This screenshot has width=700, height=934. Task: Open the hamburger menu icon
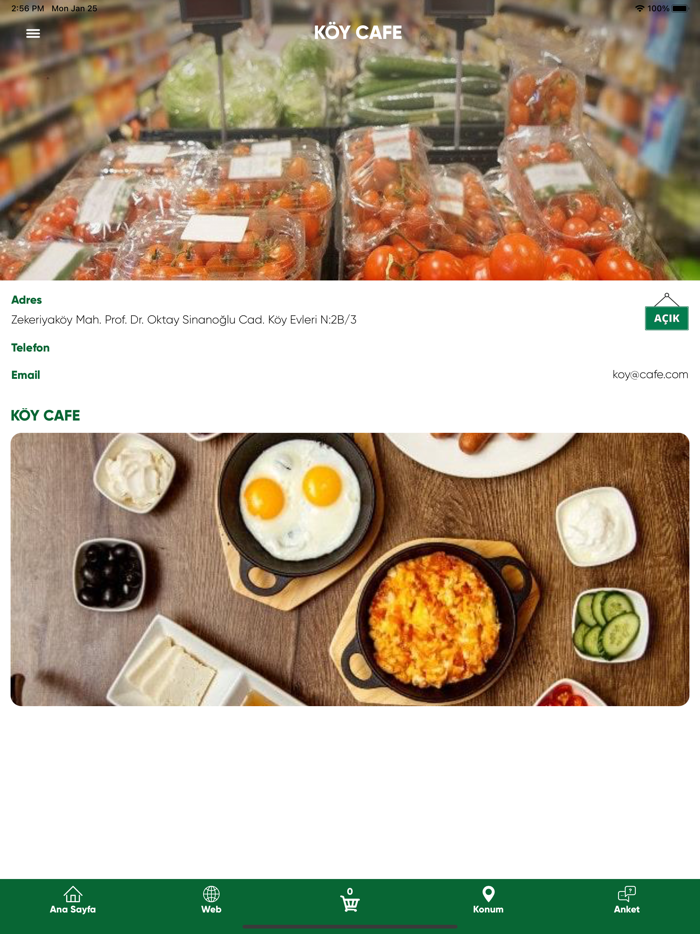tap(33, 34)
